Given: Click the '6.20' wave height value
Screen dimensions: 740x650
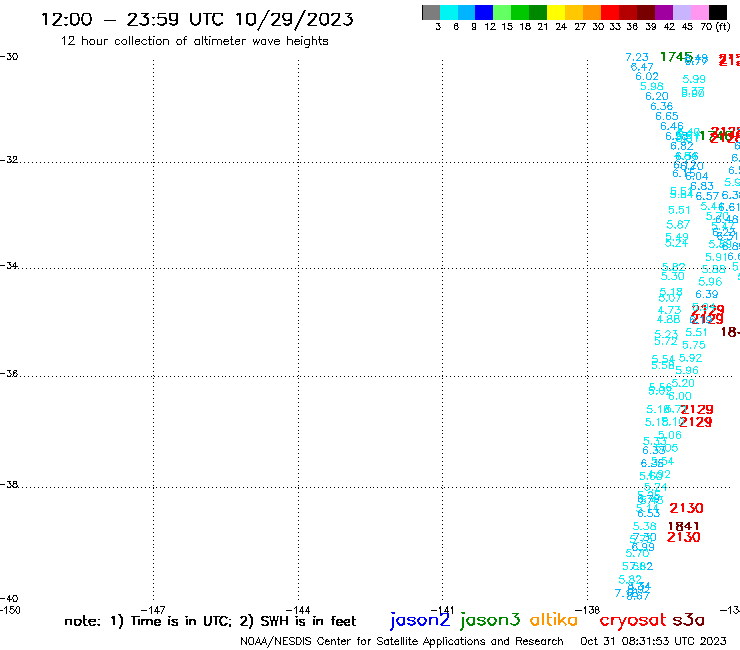Looking at the screenshot, I should coord(657,96).
